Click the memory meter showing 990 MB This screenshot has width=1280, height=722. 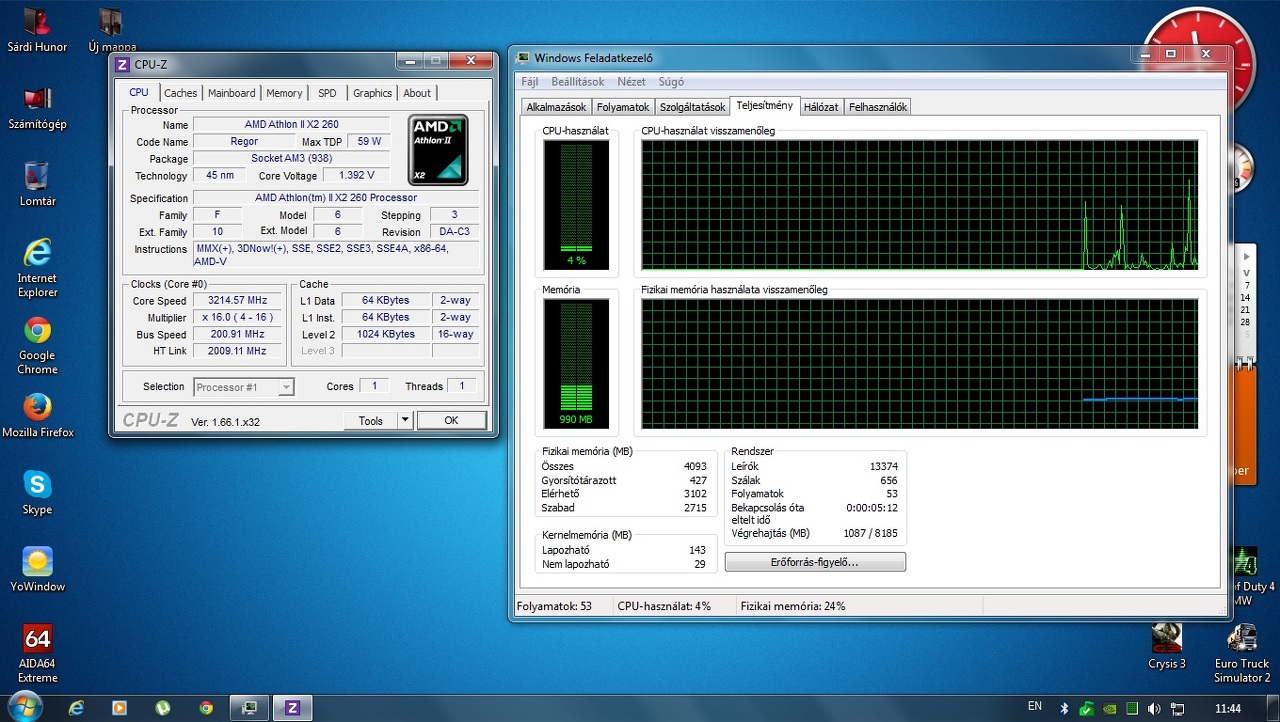click(x=575, y=364)
